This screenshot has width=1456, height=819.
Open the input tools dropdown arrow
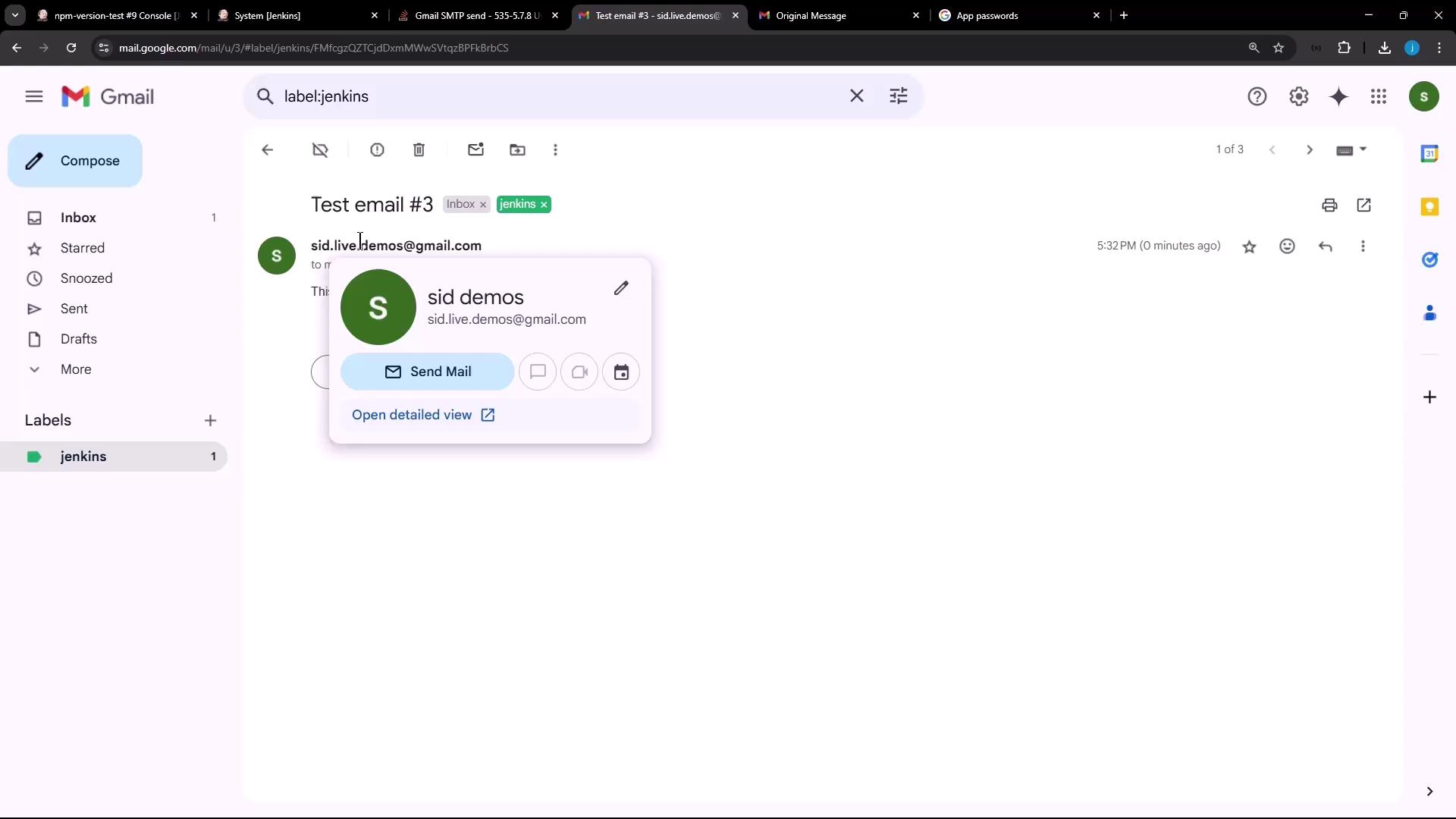(1363, 149)
